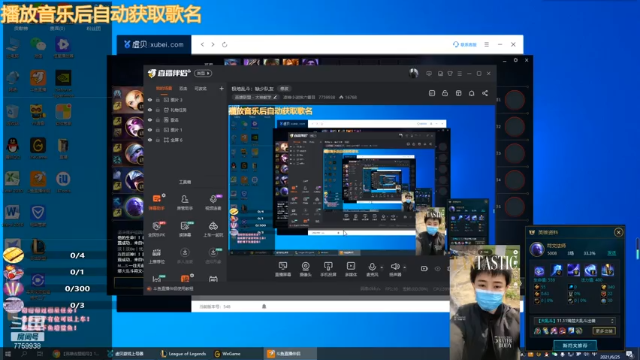Mute the speaker icon
The width and height of the screenshot is (640, 360).
[395, 267]
